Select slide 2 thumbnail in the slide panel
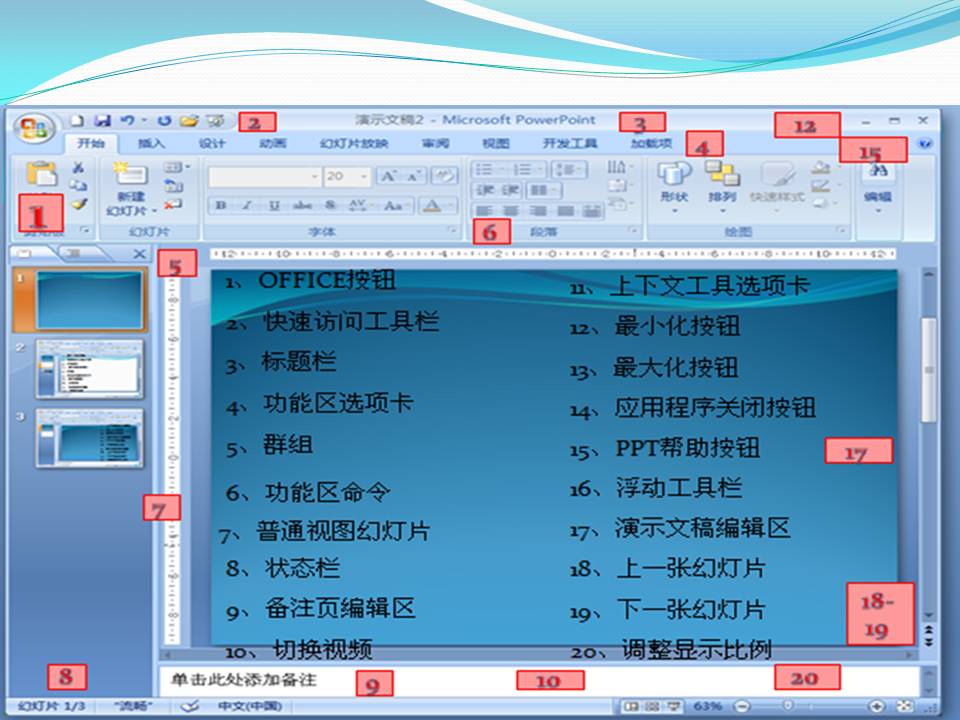Image resolution: width=960 pixels, height=720 pixels. [x=89, y=369]
